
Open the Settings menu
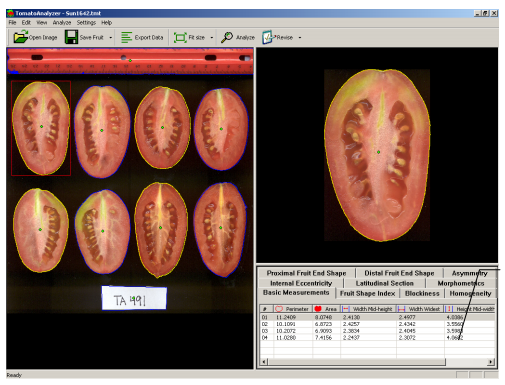86,22
